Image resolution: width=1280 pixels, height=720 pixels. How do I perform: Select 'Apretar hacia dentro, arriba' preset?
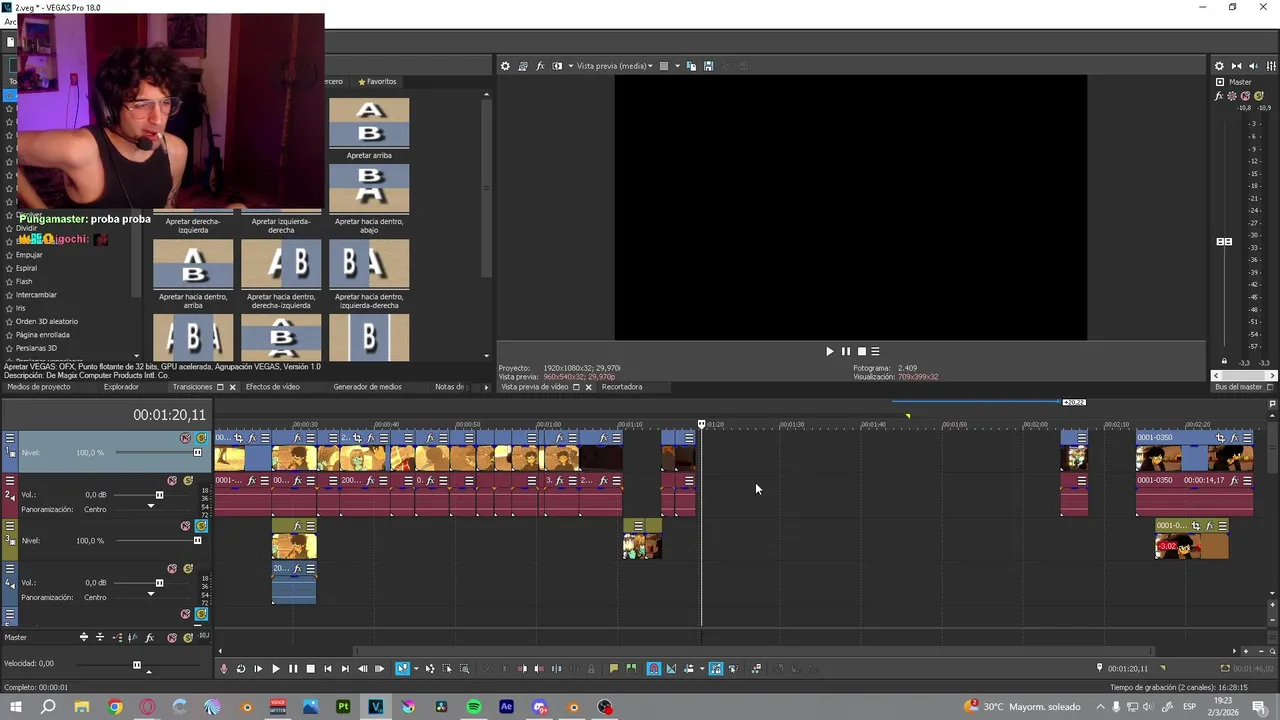(193, 265)
